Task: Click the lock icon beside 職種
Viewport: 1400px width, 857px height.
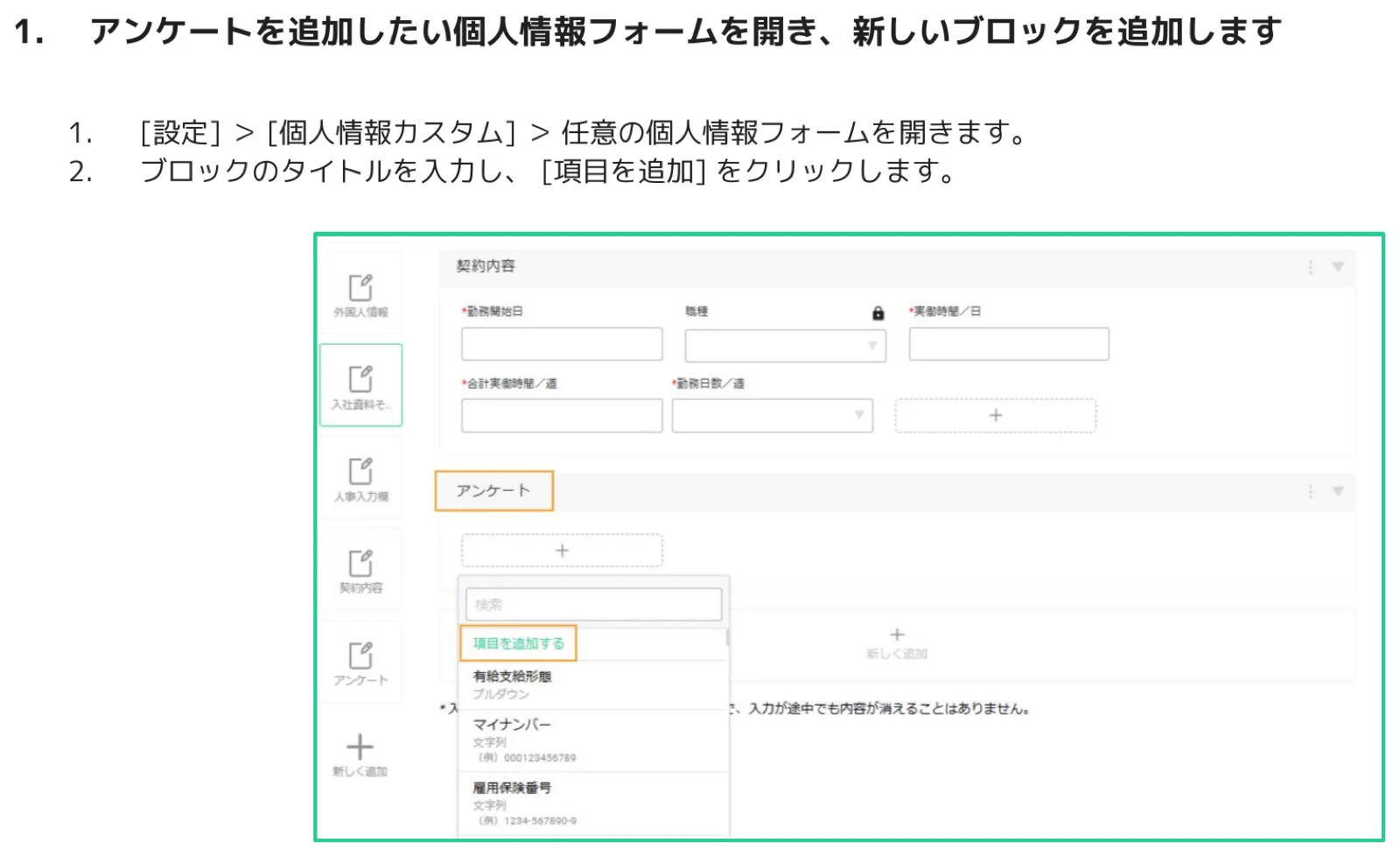Action: pyautogui.click(x=878, y=313)
